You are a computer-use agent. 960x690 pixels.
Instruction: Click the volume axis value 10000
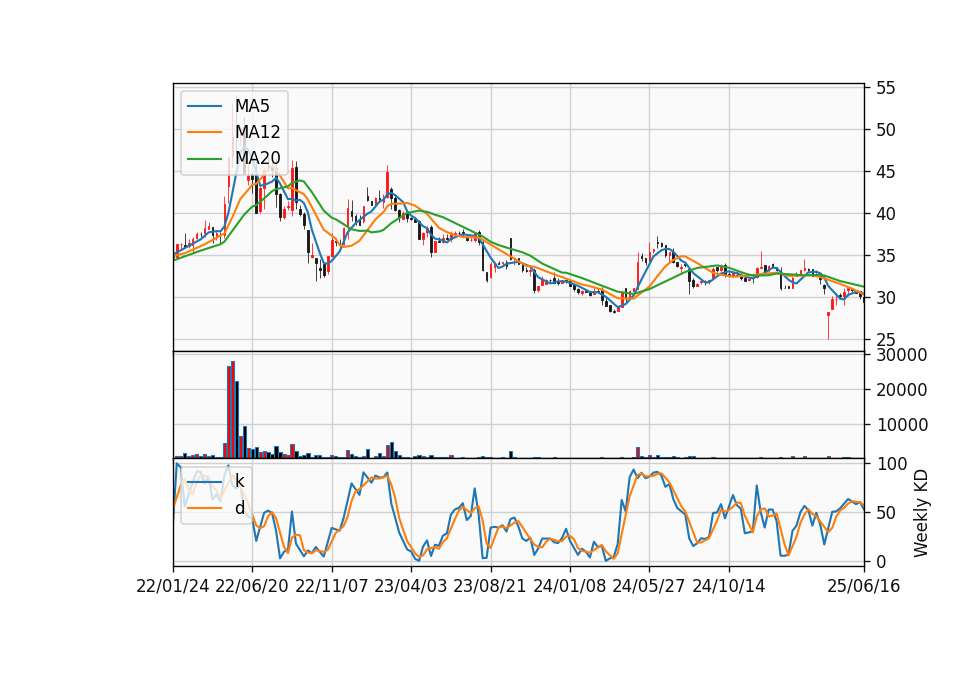pyautogui.click(x=901, y=424)
